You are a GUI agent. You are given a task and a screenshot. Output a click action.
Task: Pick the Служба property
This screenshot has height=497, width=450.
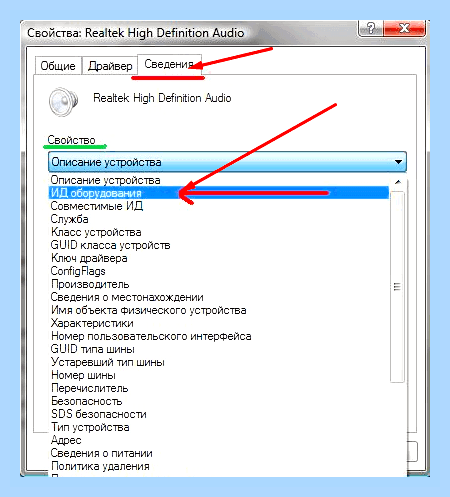[x=219, y=219]
